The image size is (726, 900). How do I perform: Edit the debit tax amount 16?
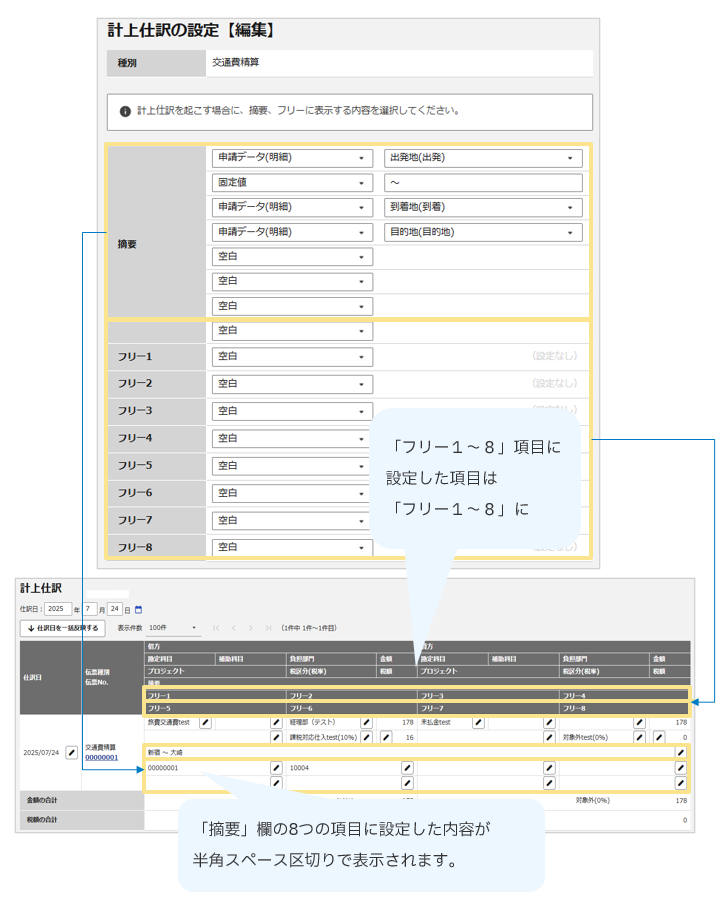point(386,737)
